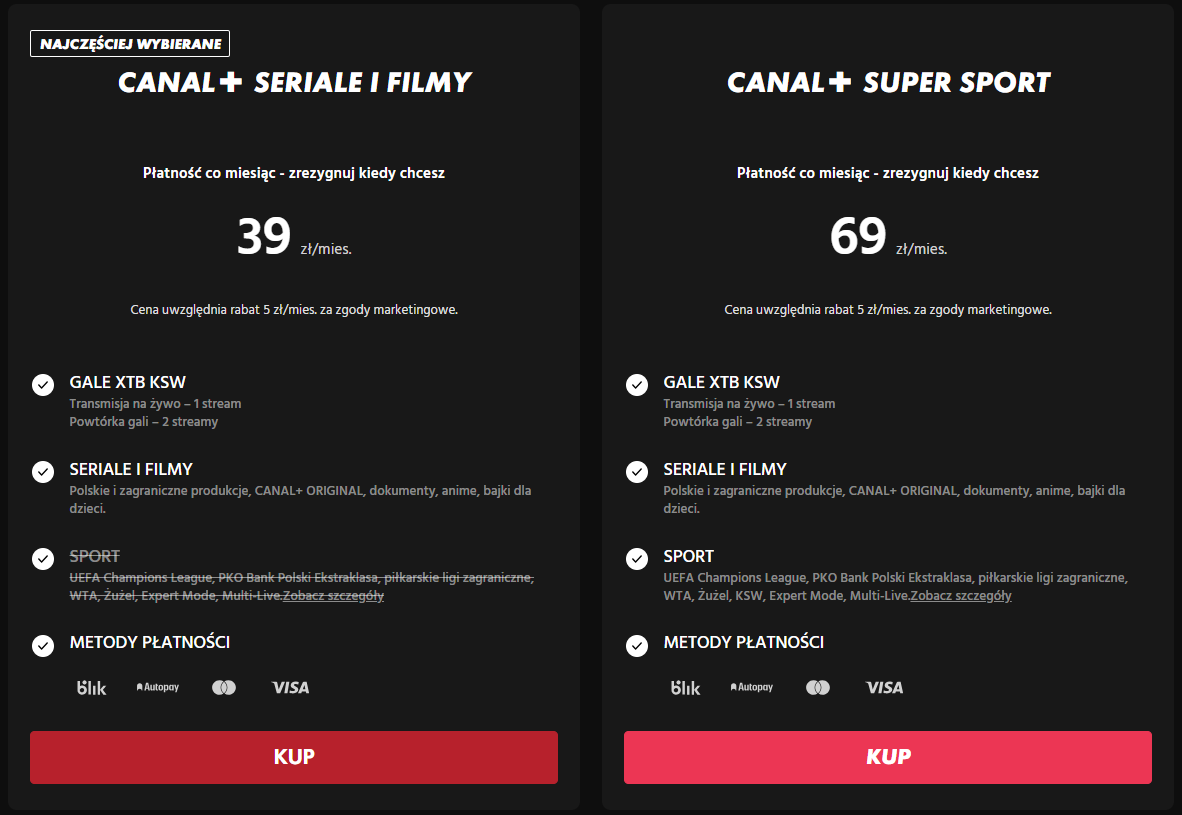Viewport: 1182px width, 815px height.
Task: Click VISA logo in Seriale i Filmy plan
Action: pos(290,688)
